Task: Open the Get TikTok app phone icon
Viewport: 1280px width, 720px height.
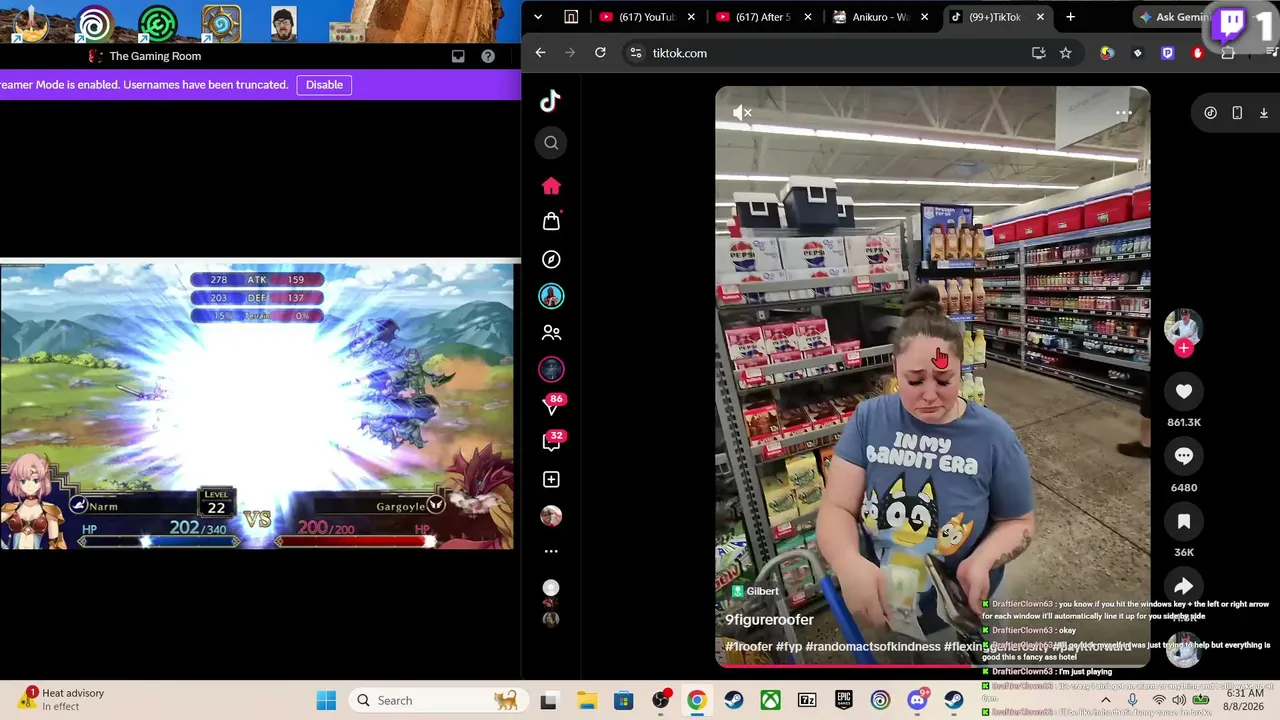Action: (1237, 113)
